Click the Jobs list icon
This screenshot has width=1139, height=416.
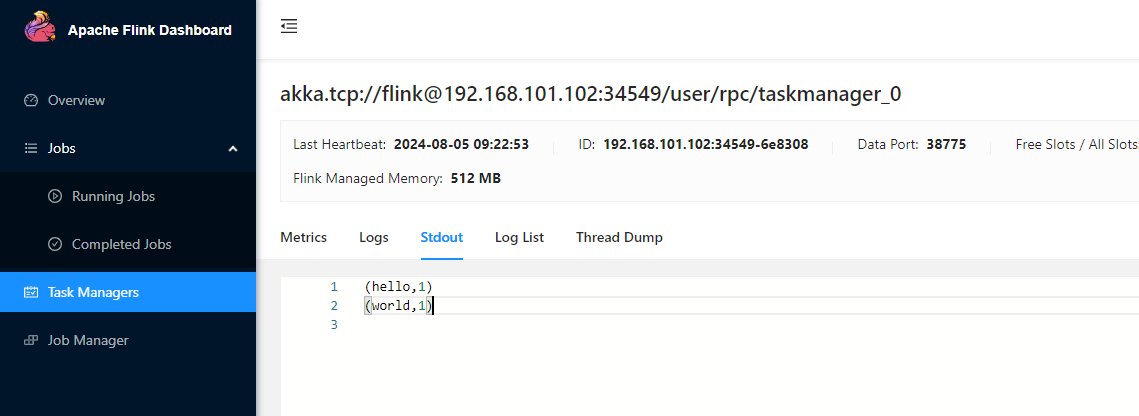(x=31, y=148)
